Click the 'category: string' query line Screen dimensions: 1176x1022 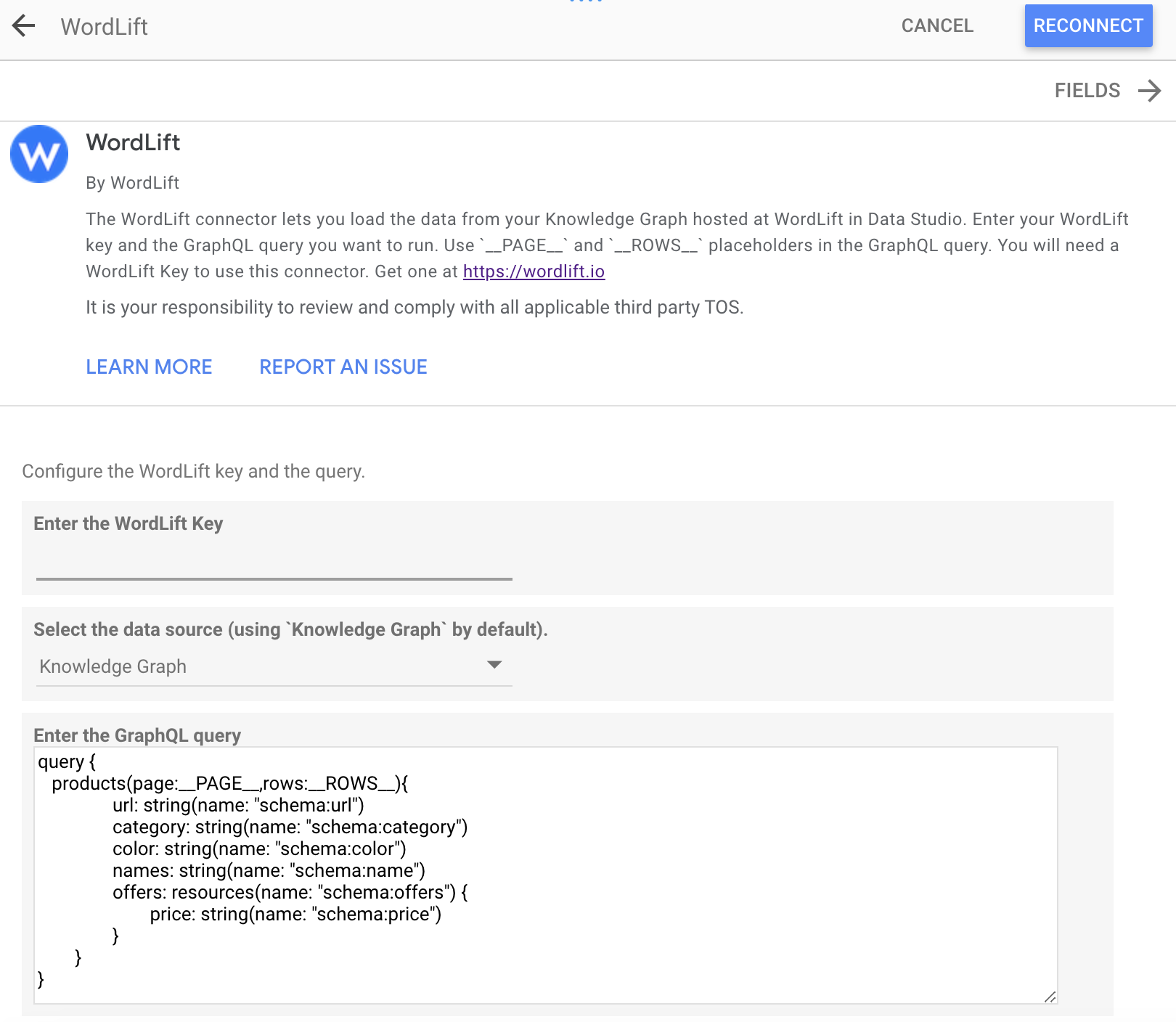click(x=290, y=827)
